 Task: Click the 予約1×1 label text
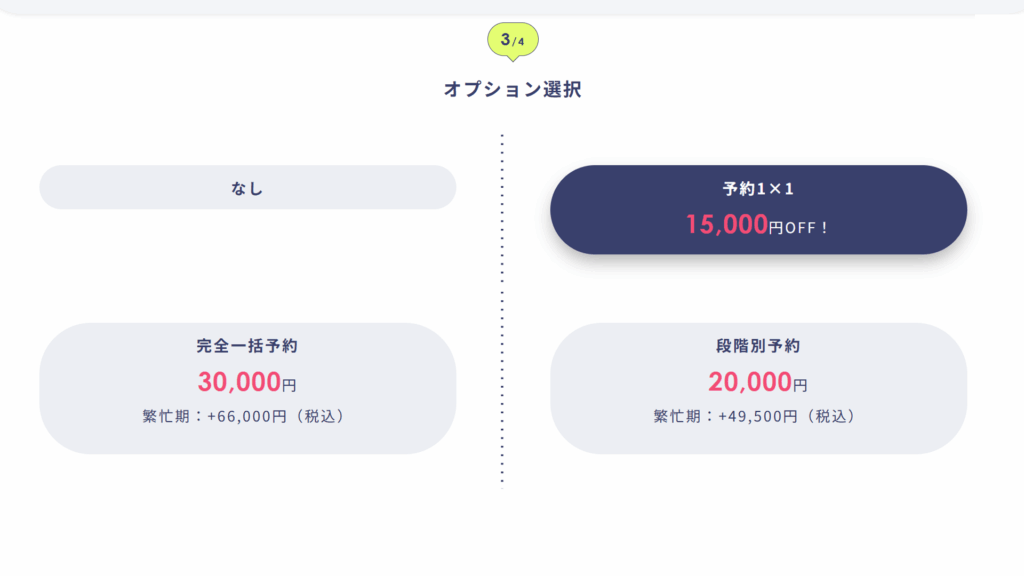(758, 189)
